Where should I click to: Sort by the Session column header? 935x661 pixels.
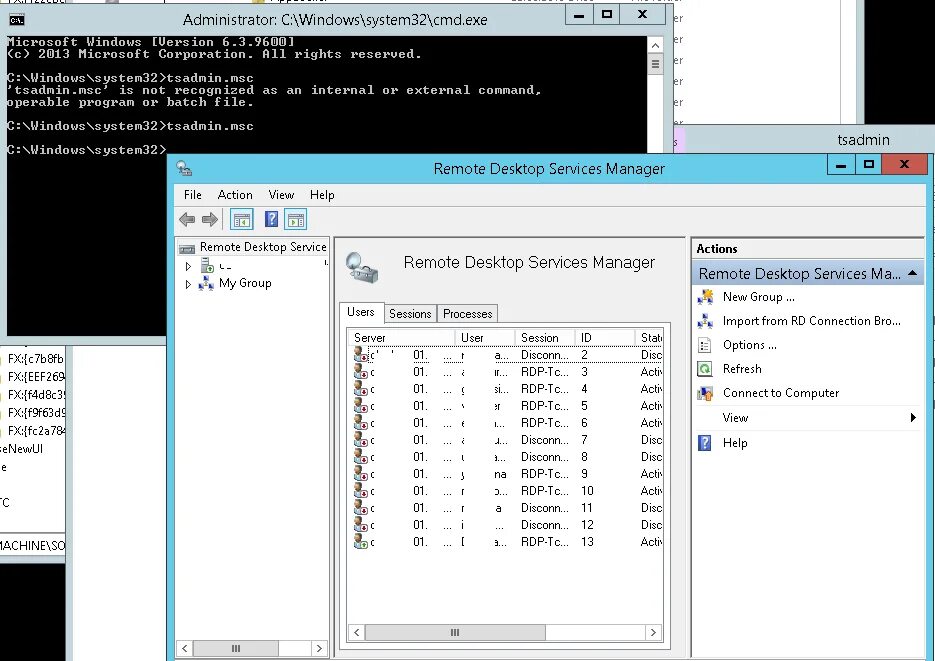click(x=545, y=337)
